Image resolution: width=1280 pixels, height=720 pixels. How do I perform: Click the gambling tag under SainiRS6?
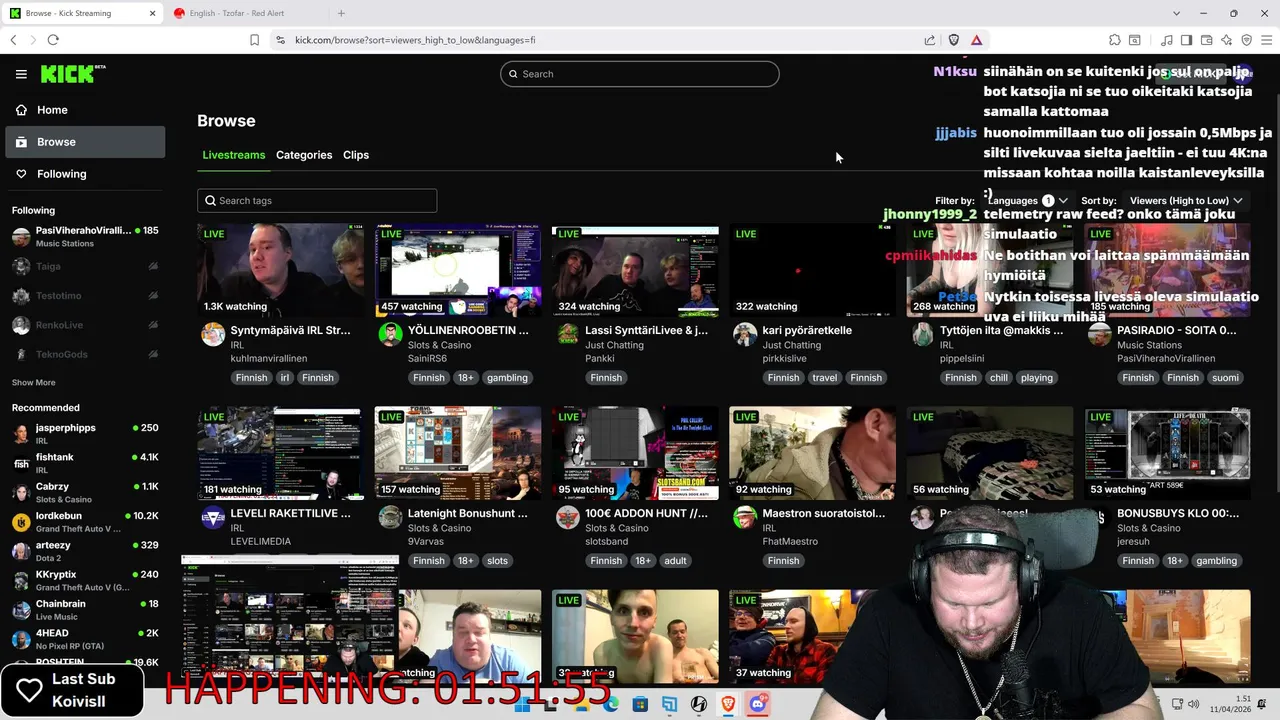click(x=507, y=378)
